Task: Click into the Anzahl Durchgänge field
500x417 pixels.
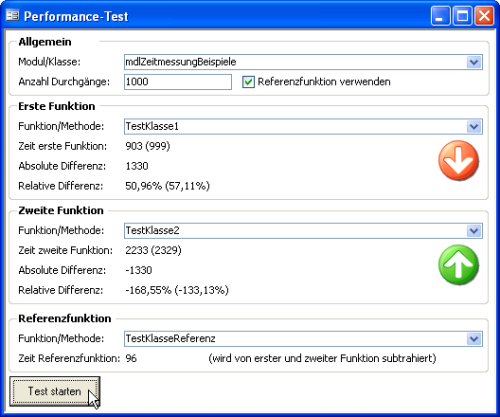Action: 178,82
